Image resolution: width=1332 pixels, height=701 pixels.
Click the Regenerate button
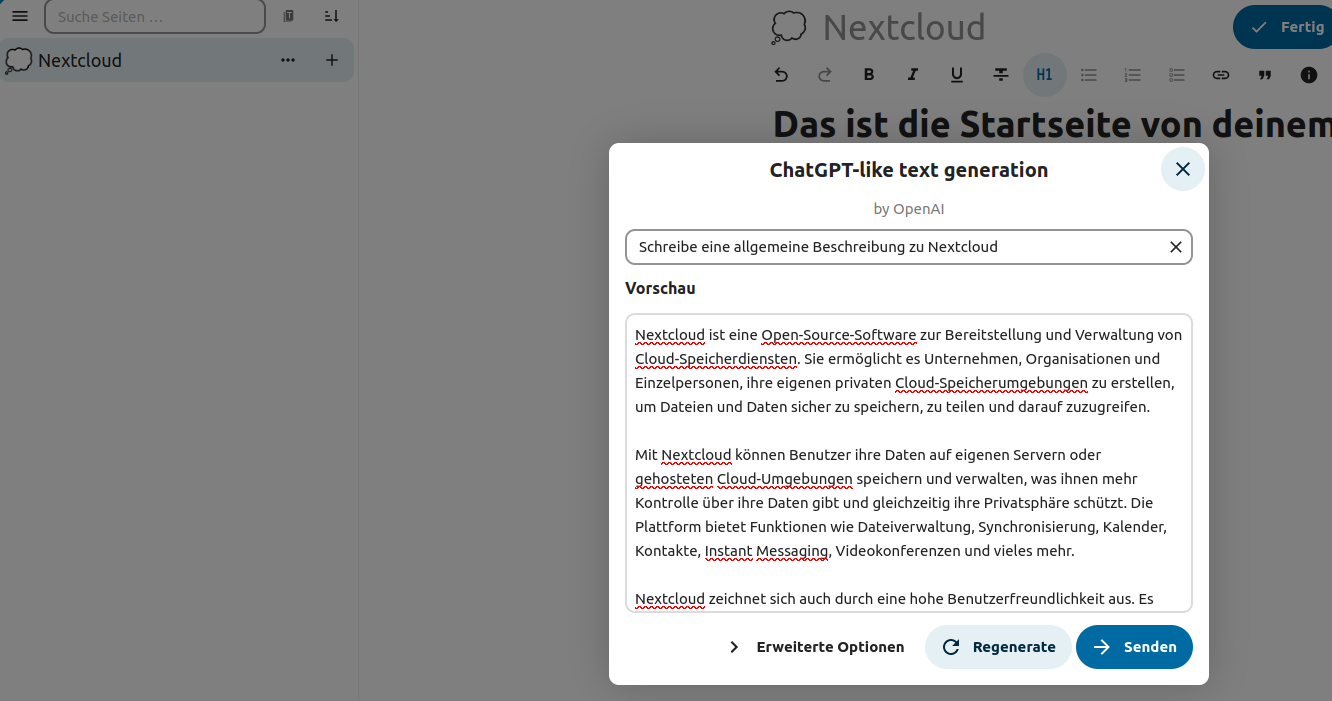pyautogui.click(x=998, y=647)
